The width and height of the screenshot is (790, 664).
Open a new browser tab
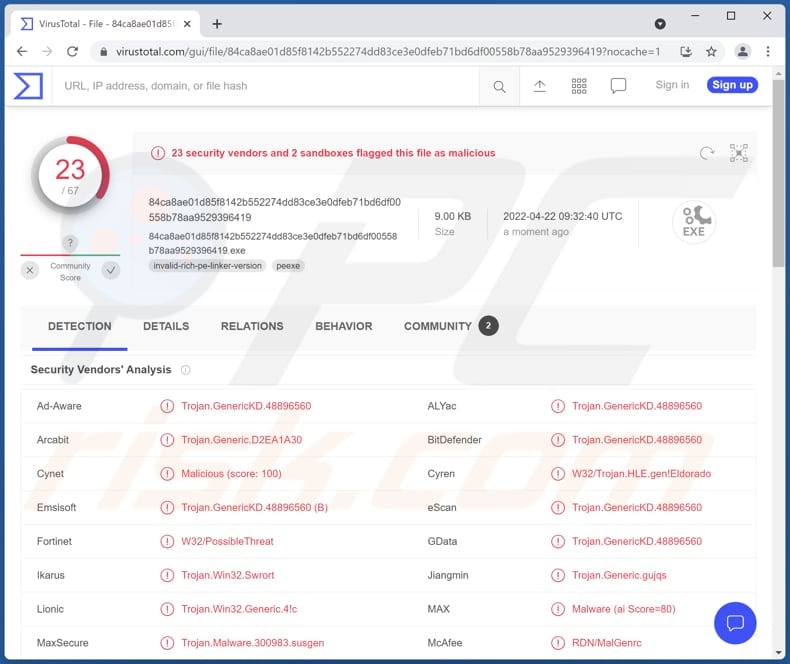tap(217, 24)
